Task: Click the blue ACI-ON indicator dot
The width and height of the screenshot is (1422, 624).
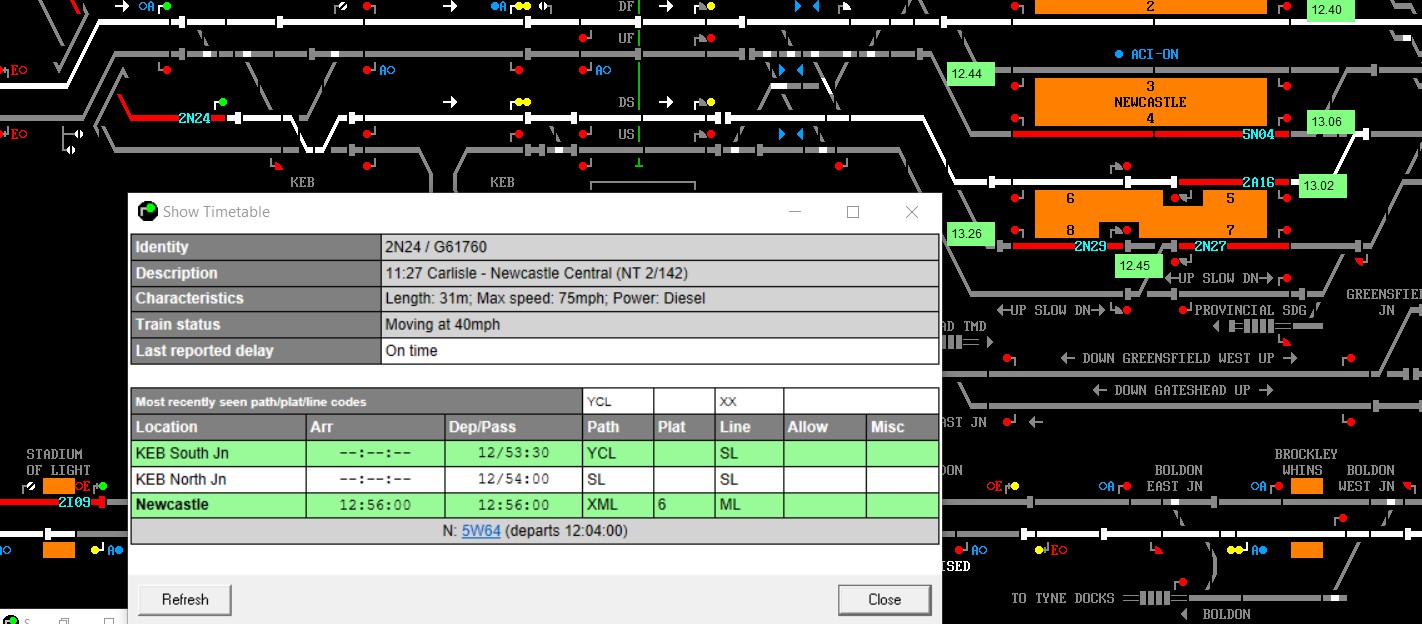Action: (x=1119, y=54)
